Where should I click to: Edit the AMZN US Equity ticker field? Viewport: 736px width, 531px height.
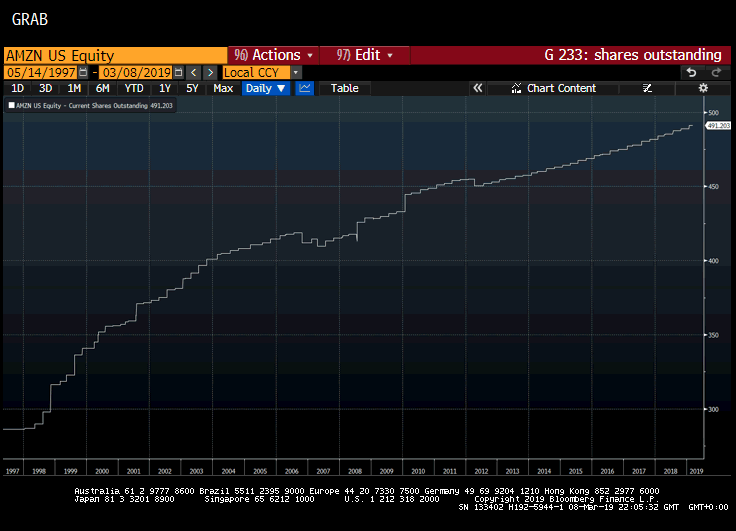(x=115, y=55)
